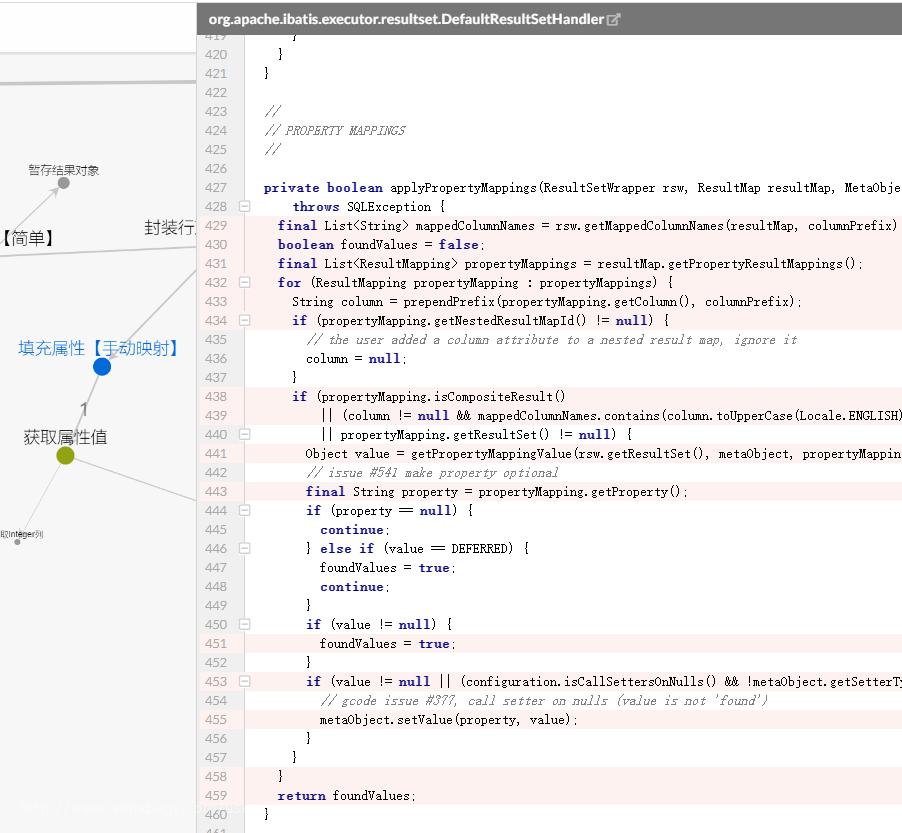This screenshot has width=902, height=833.
Task: Select the blue 填充属性 graph node
Action: (102, 366)
